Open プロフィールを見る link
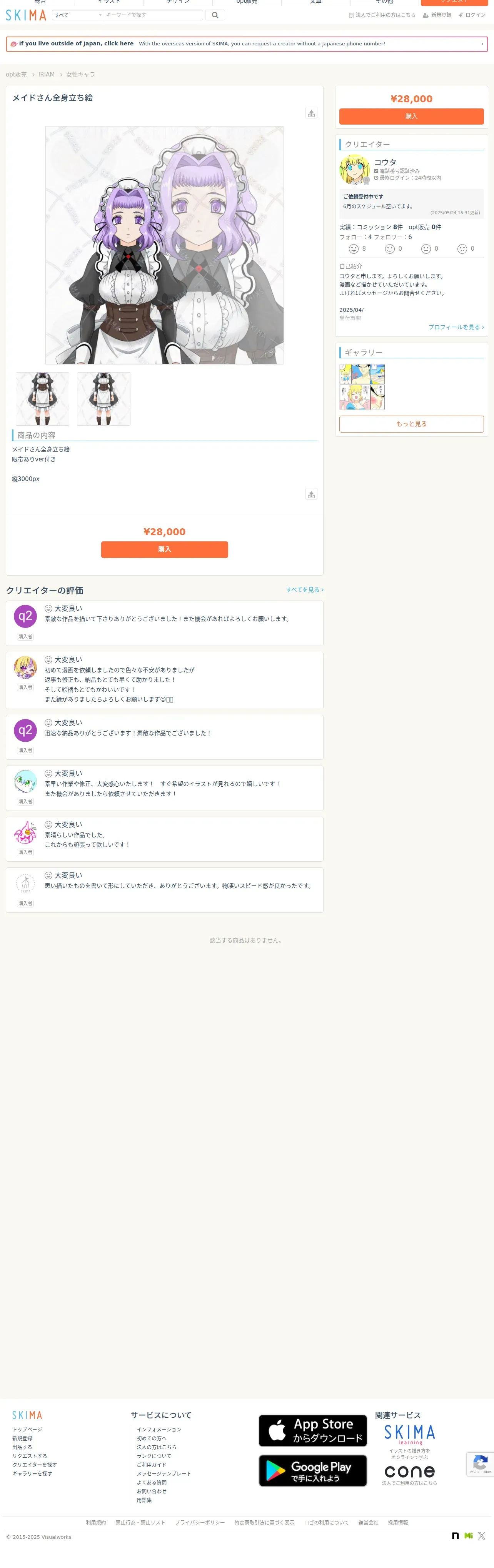 pyautogui.click(x=456, y=328)
